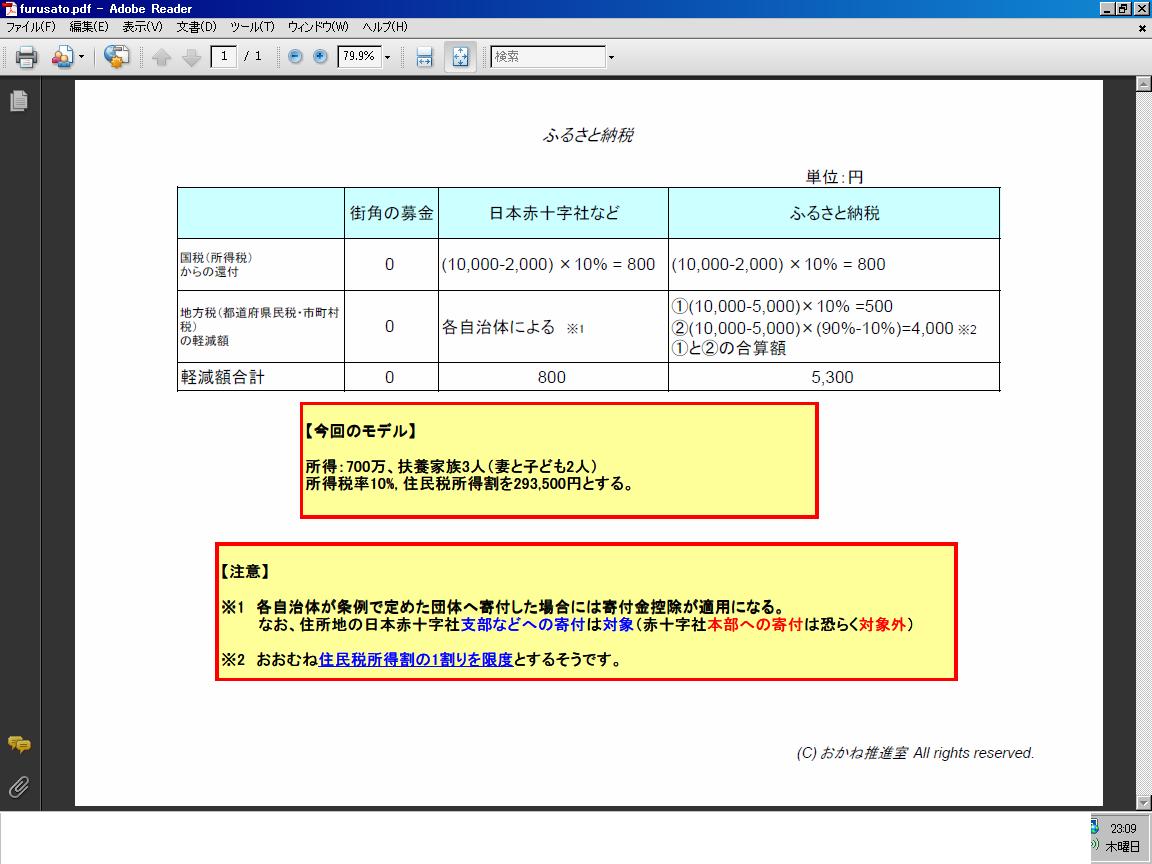Click the page number field
This screenshot has width=1152, height=864.
coord(223,56)
